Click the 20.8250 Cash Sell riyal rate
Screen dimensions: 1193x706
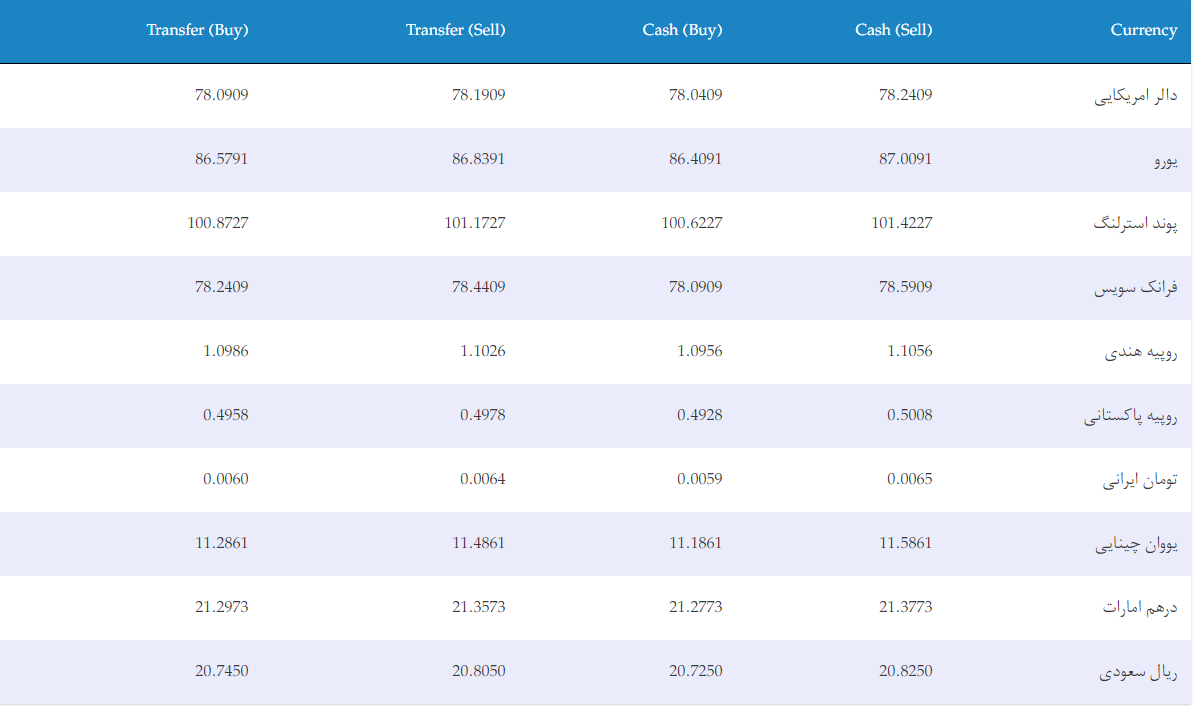pyautogui.click(x=905, y=670)
